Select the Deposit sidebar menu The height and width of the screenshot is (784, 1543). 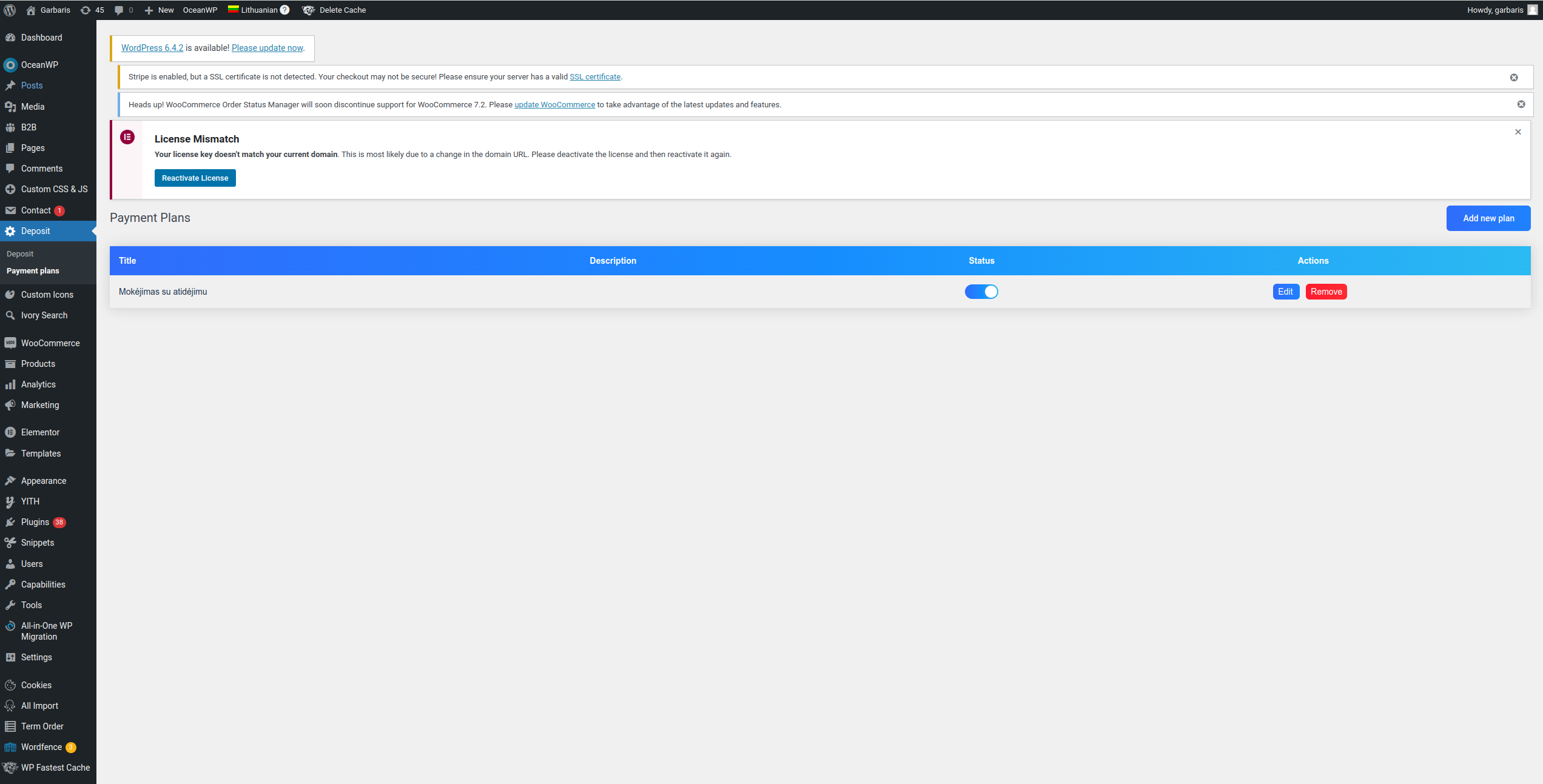pyautogui.click(x=48, y=231)
